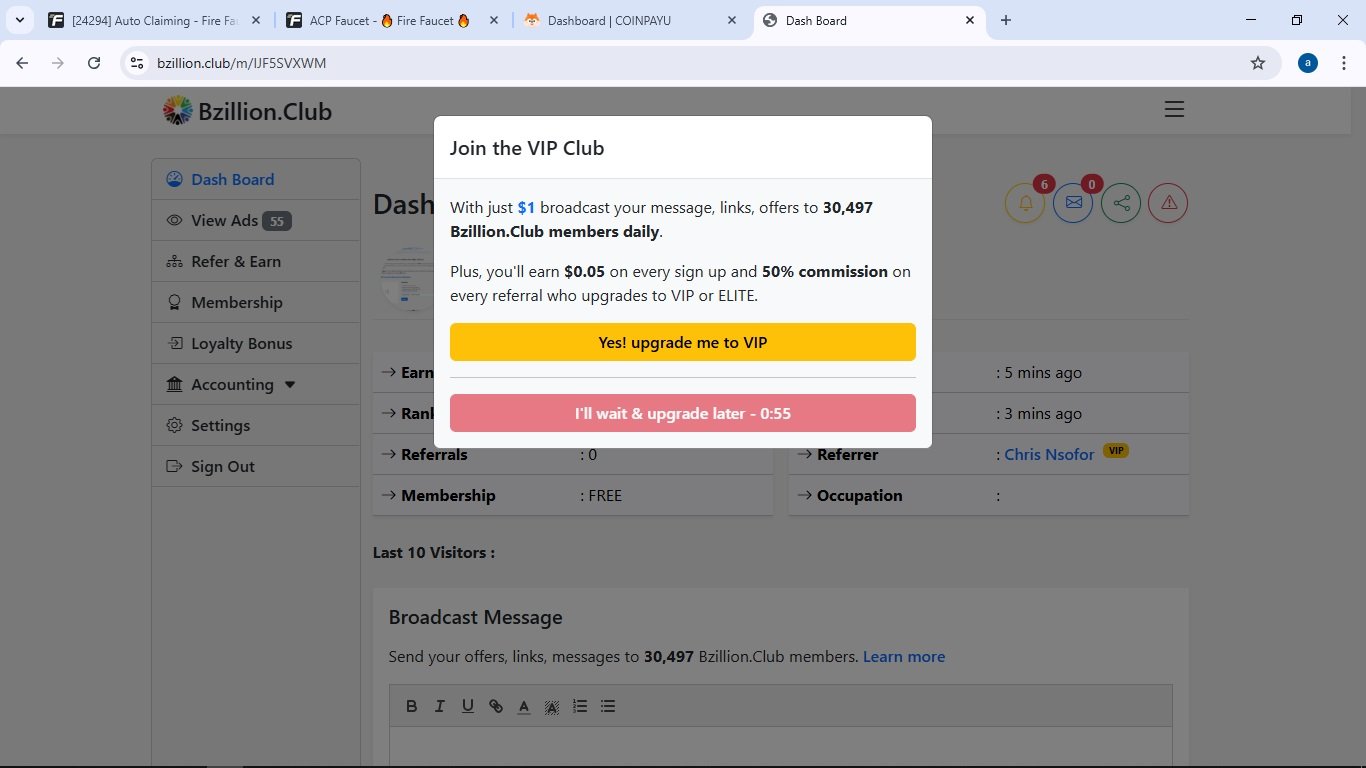Open Settings in the sidebar
The height and width of the screenshot is (768, 1366).
[x=255, y=425]
